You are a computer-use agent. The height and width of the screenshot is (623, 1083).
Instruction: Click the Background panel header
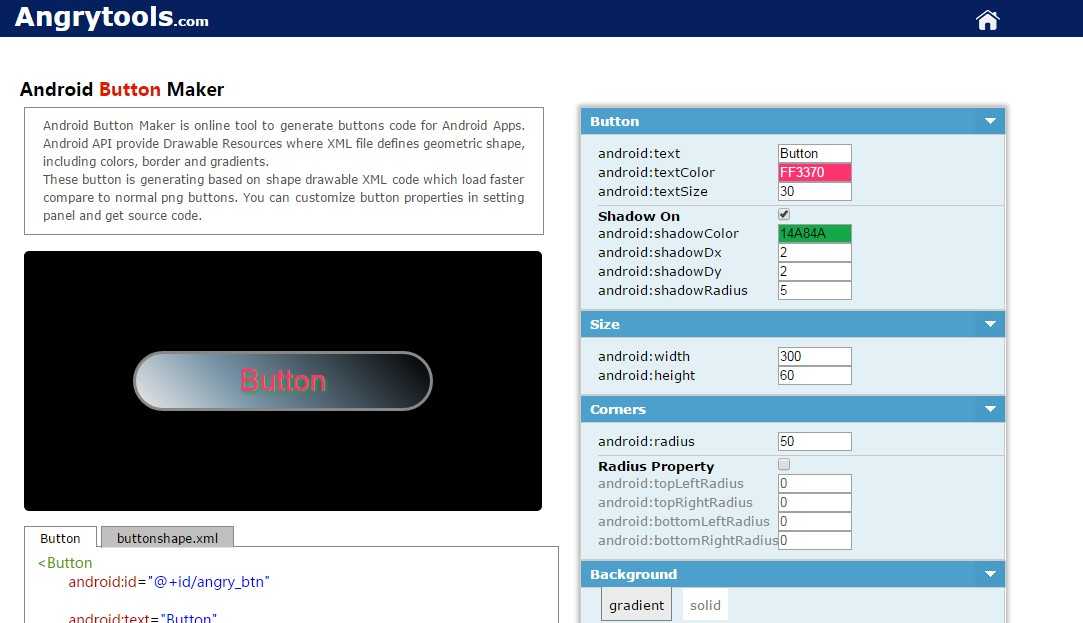[x=793, y=574]
